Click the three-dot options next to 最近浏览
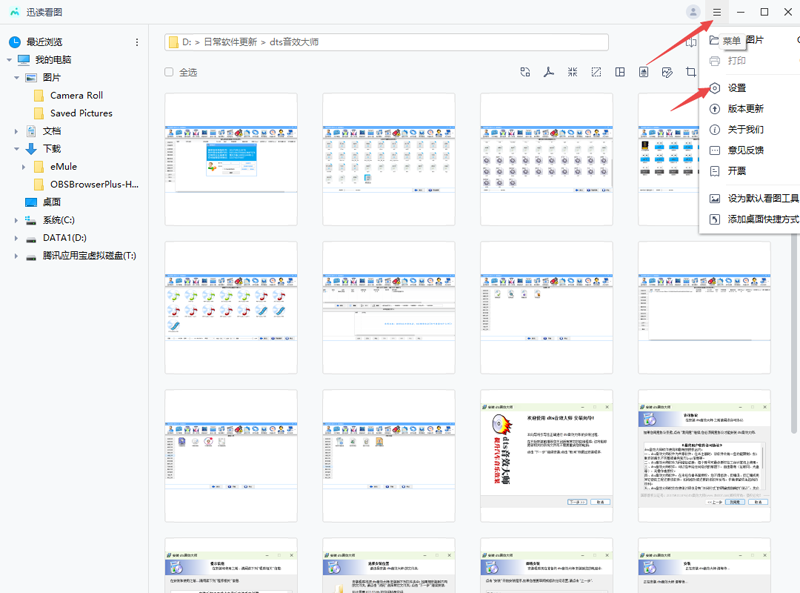 137,42
